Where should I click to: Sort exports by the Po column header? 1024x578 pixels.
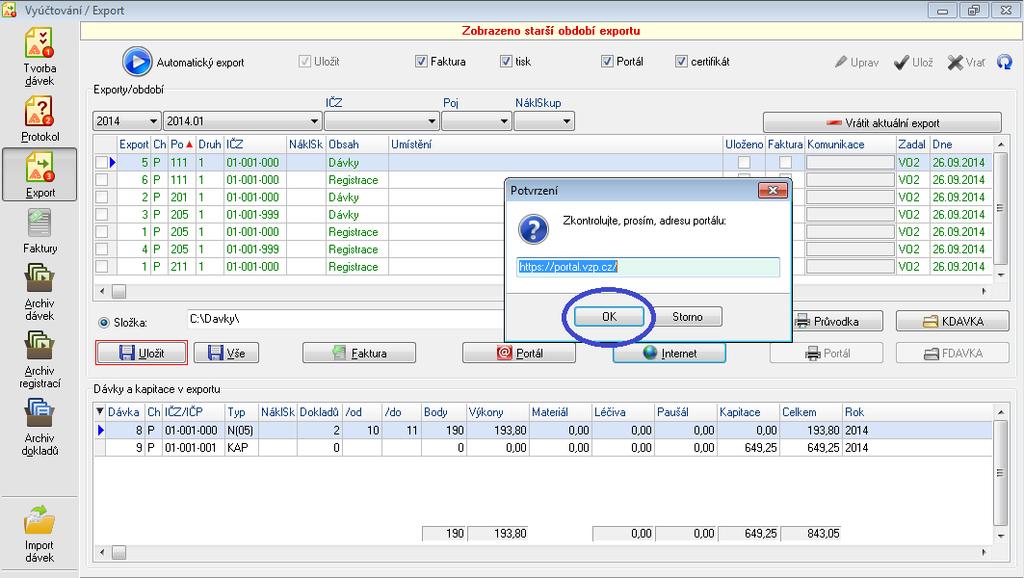[x=182, y=144]
